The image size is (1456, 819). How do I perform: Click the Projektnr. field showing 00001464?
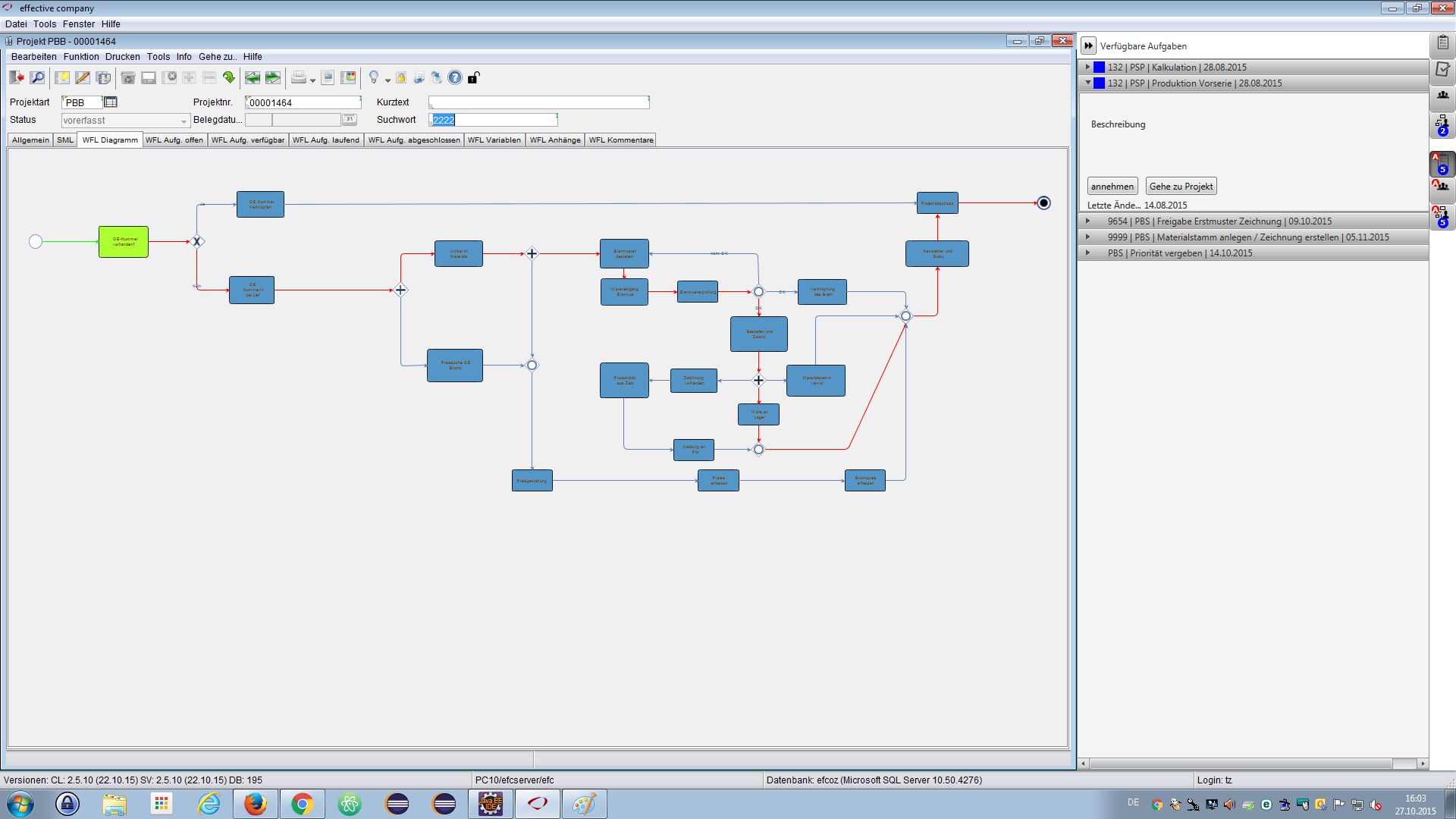(x=303, y=102)
